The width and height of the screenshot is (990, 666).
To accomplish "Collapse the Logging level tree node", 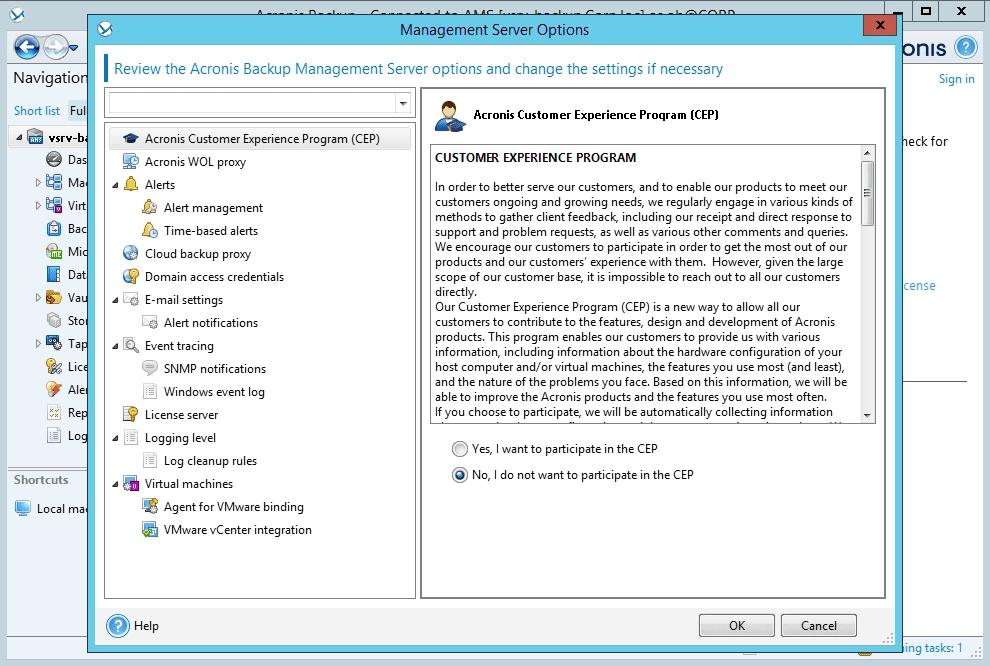I will 115,438.
